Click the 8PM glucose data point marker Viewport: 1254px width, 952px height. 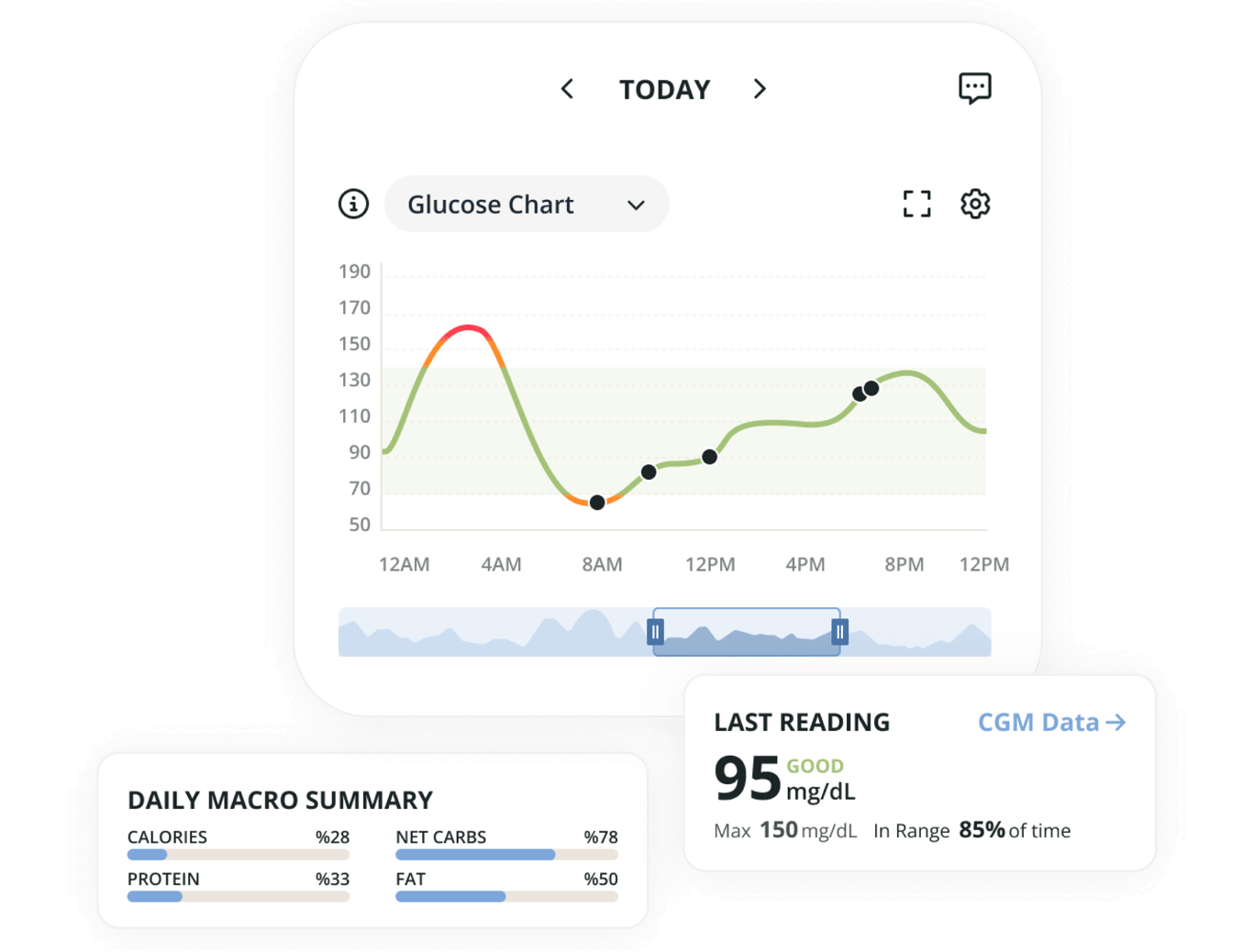[x=870, y=388]
